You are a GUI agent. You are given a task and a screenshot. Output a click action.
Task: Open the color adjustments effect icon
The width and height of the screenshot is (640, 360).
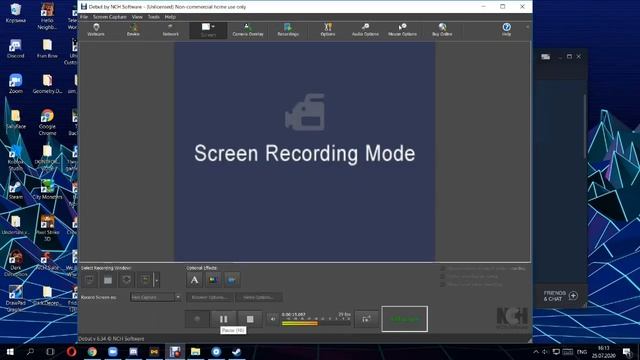click(x=213, y=280)
